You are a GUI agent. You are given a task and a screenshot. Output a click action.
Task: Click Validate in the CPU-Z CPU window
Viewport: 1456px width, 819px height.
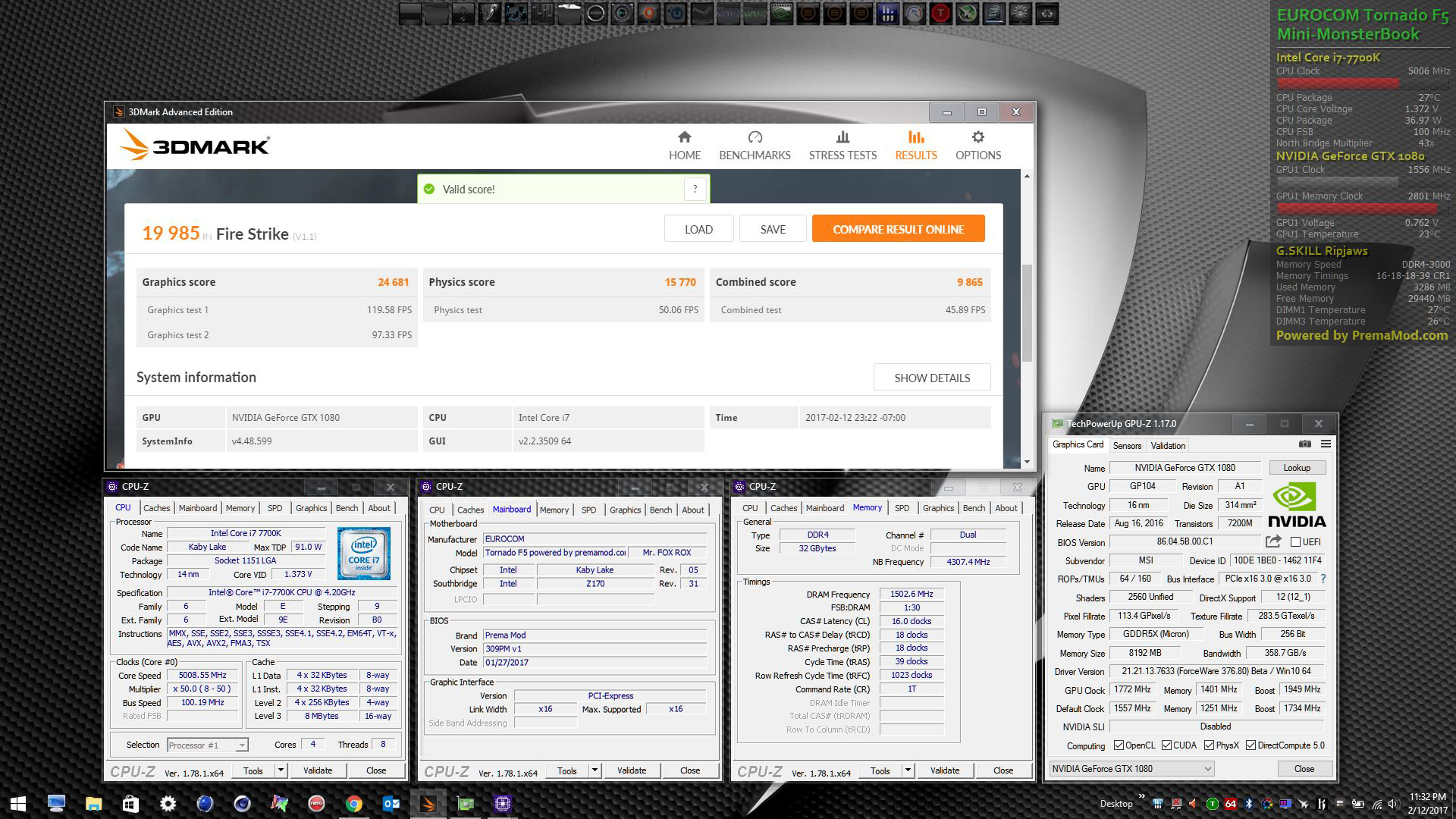pos(318,770)
